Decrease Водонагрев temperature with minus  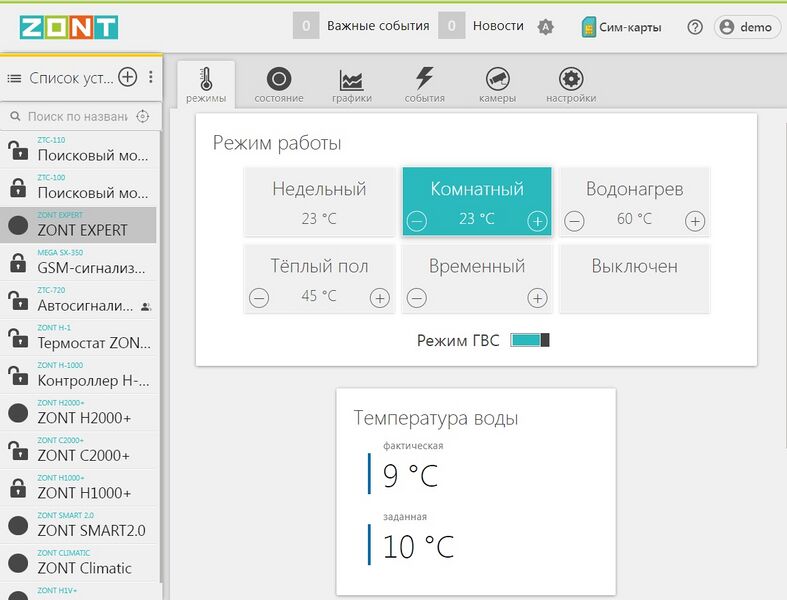click(x=573, y=221)
